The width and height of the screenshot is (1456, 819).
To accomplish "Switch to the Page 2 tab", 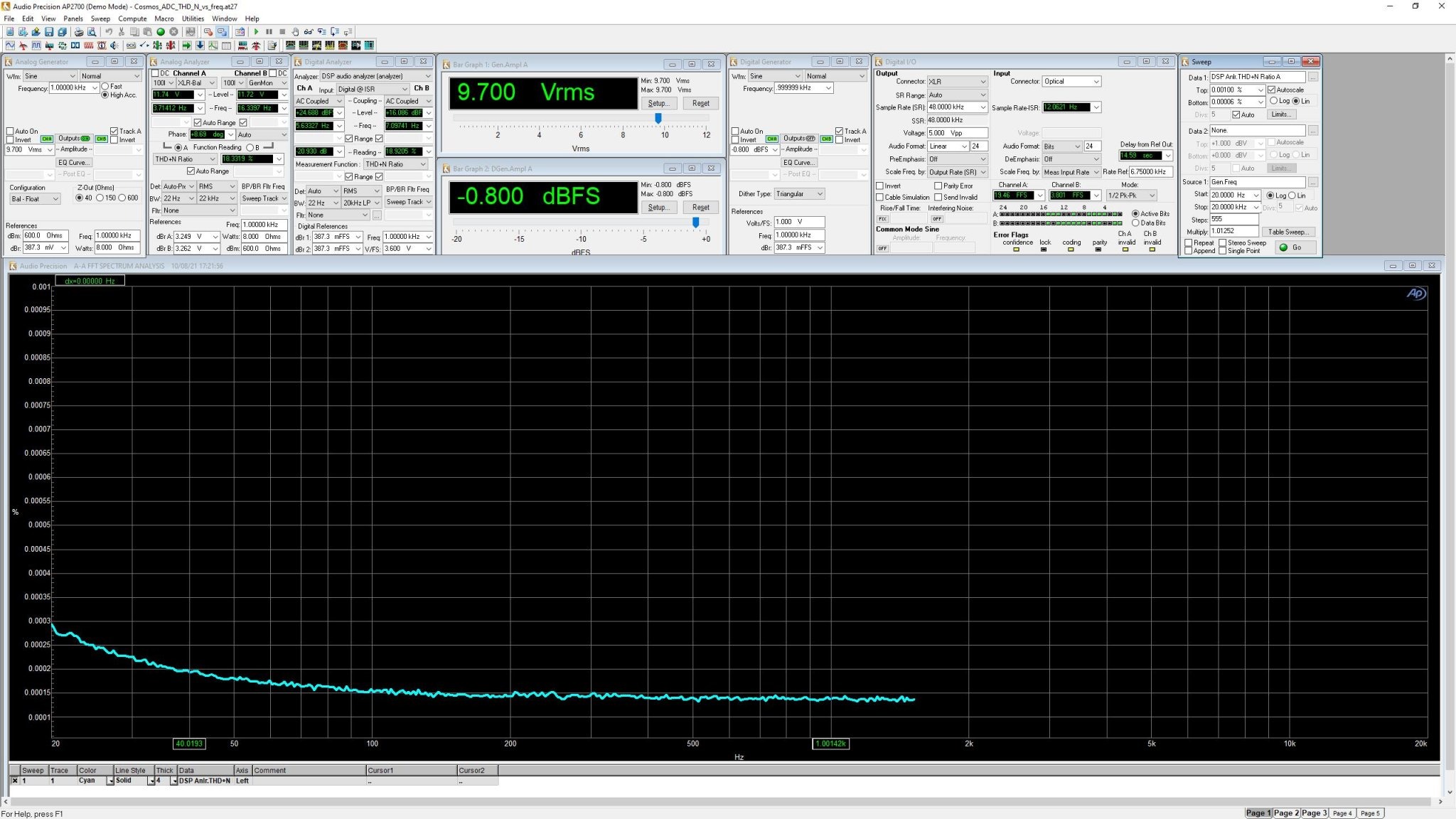I will tap(1286, 813).
